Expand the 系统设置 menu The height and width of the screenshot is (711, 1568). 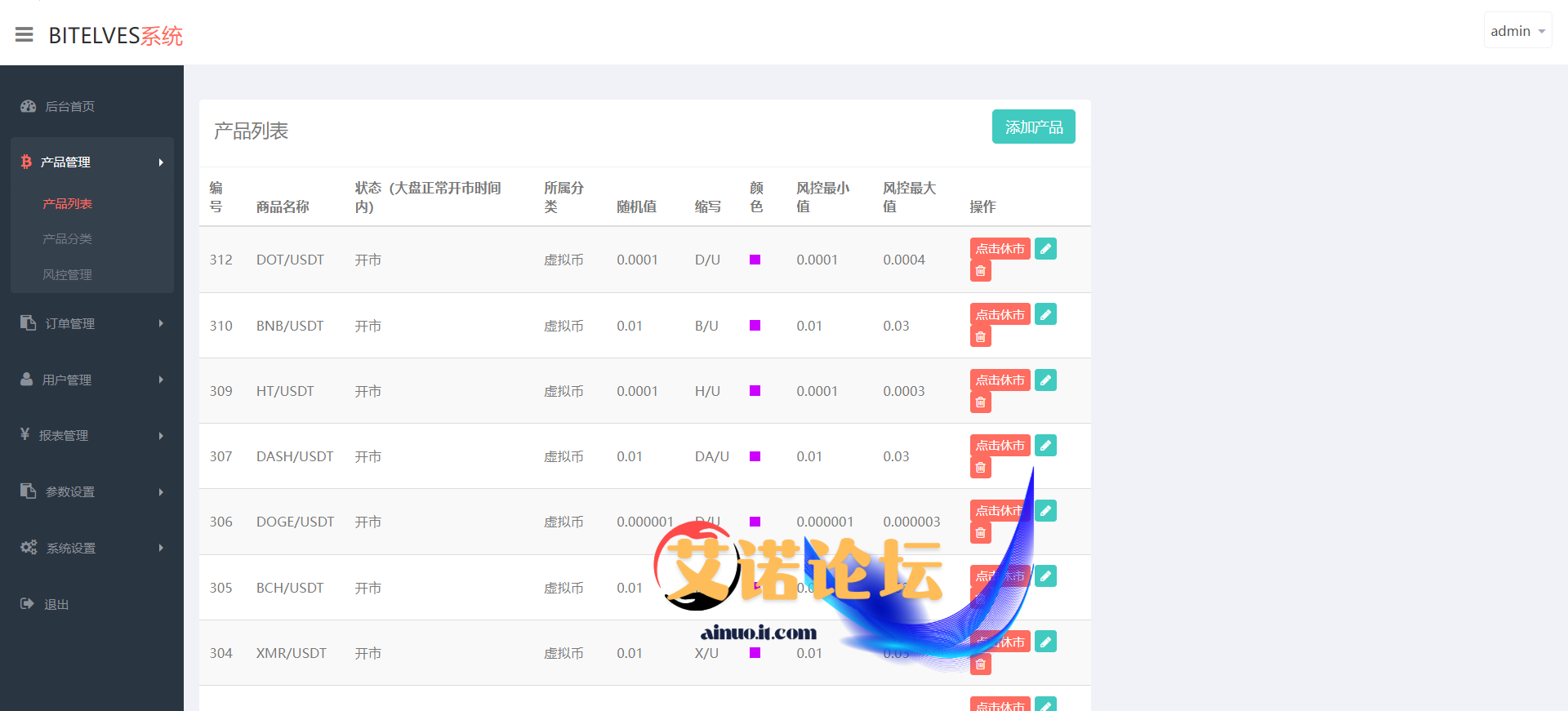[91, 548]
